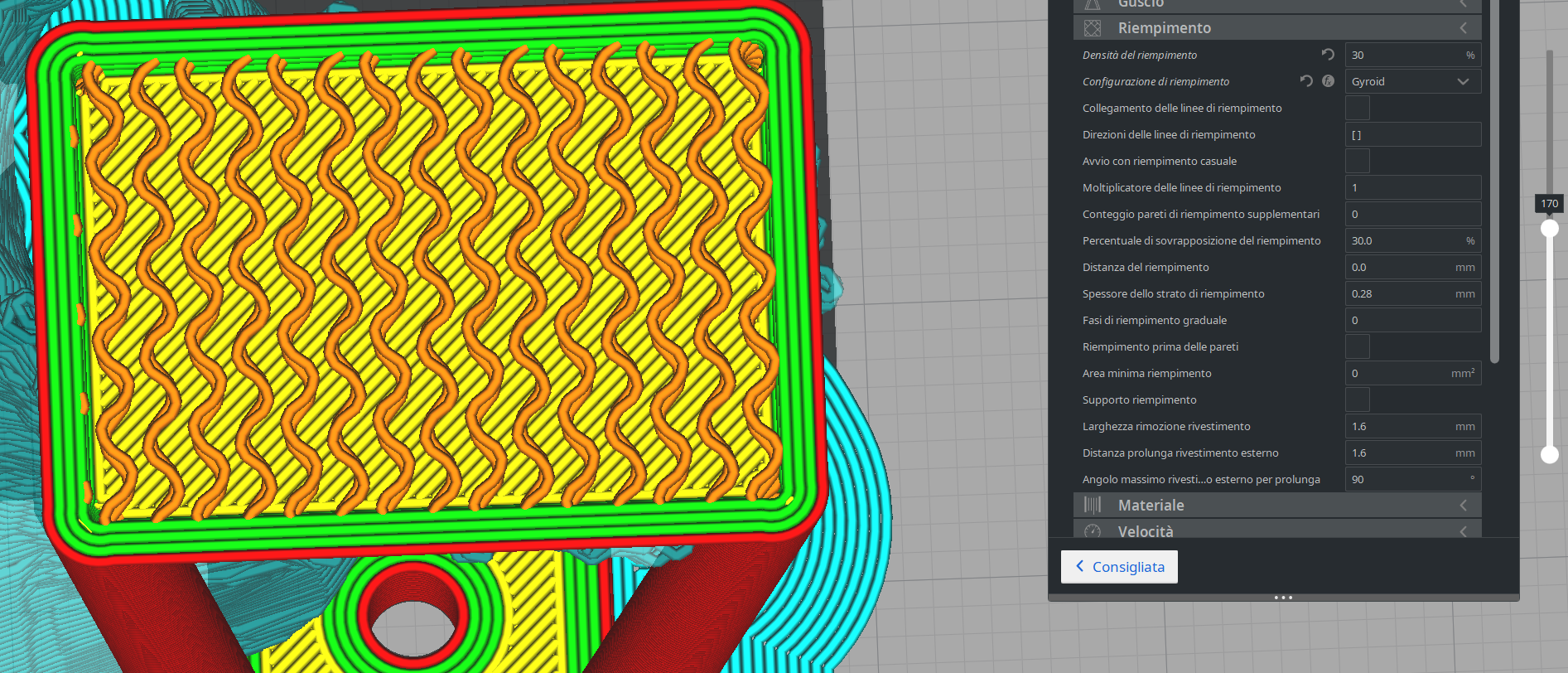Click the upper layer slider handle
Viewport: 1568px width, 673px height.
coord(1549,228)
